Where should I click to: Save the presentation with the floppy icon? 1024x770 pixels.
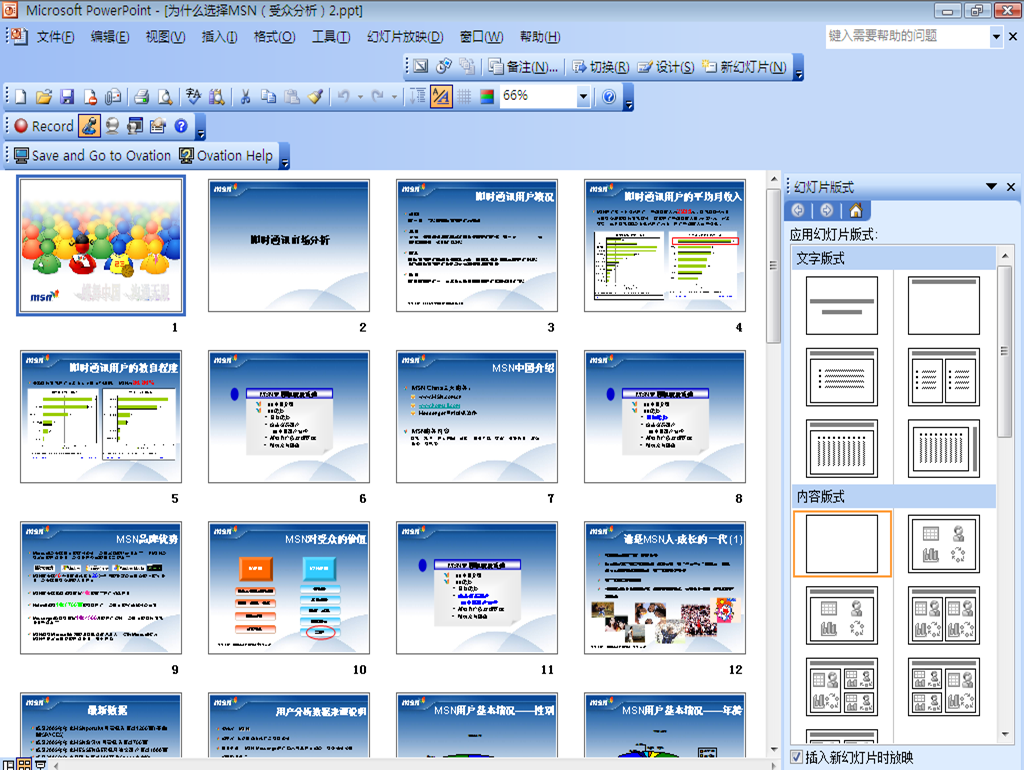point(67,97)
